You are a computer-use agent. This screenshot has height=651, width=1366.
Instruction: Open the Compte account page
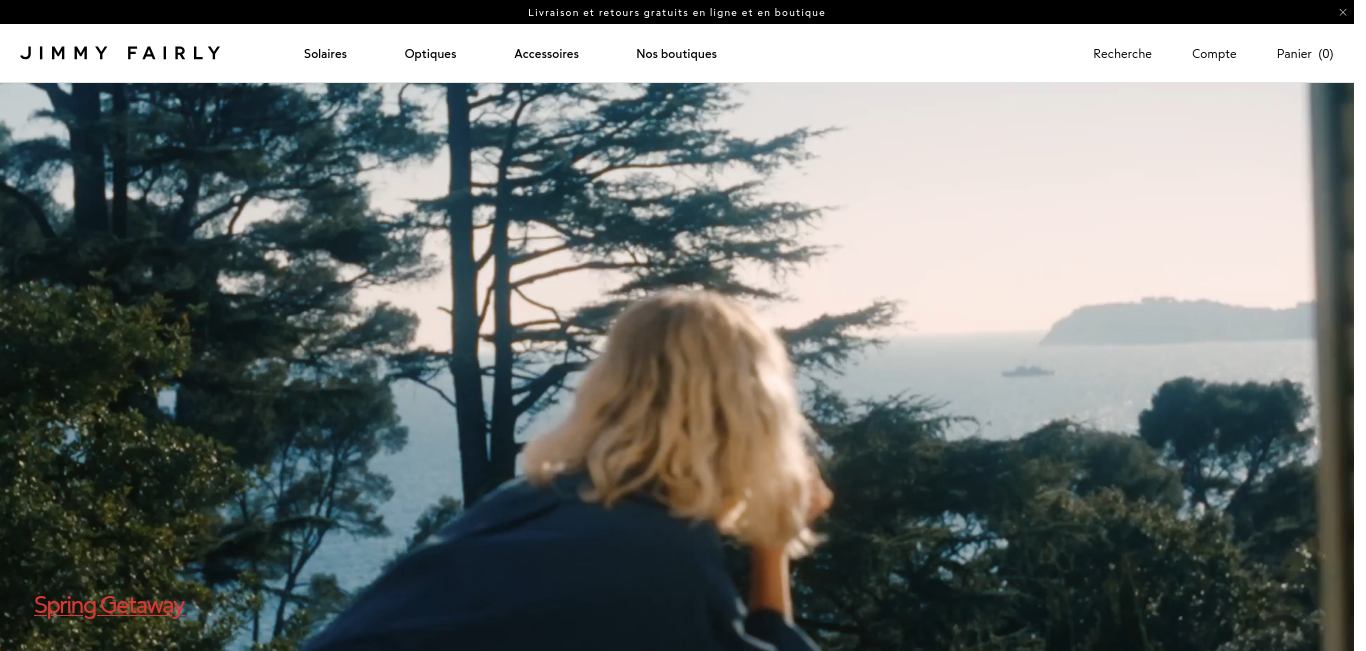coord(1214,54)
